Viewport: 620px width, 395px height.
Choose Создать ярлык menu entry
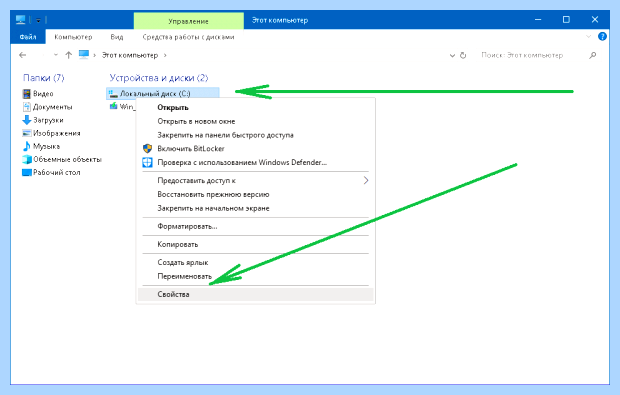[x=255, y=263]
